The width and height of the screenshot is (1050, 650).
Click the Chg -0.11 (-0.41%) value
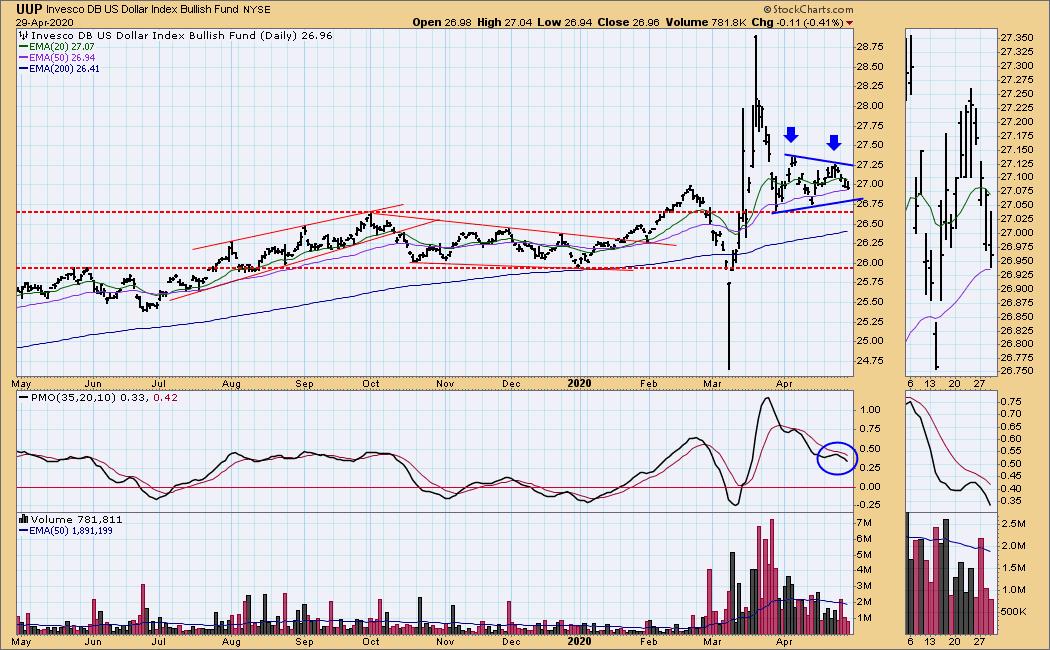click(798, 22)
